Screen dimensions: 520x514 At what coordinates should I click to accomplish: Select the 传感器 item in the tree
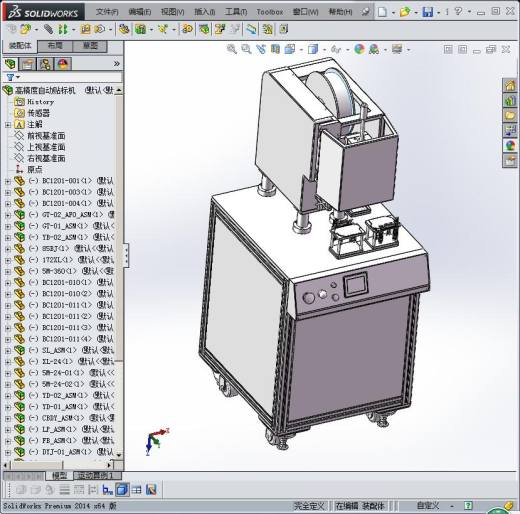[x=38, y=113]
